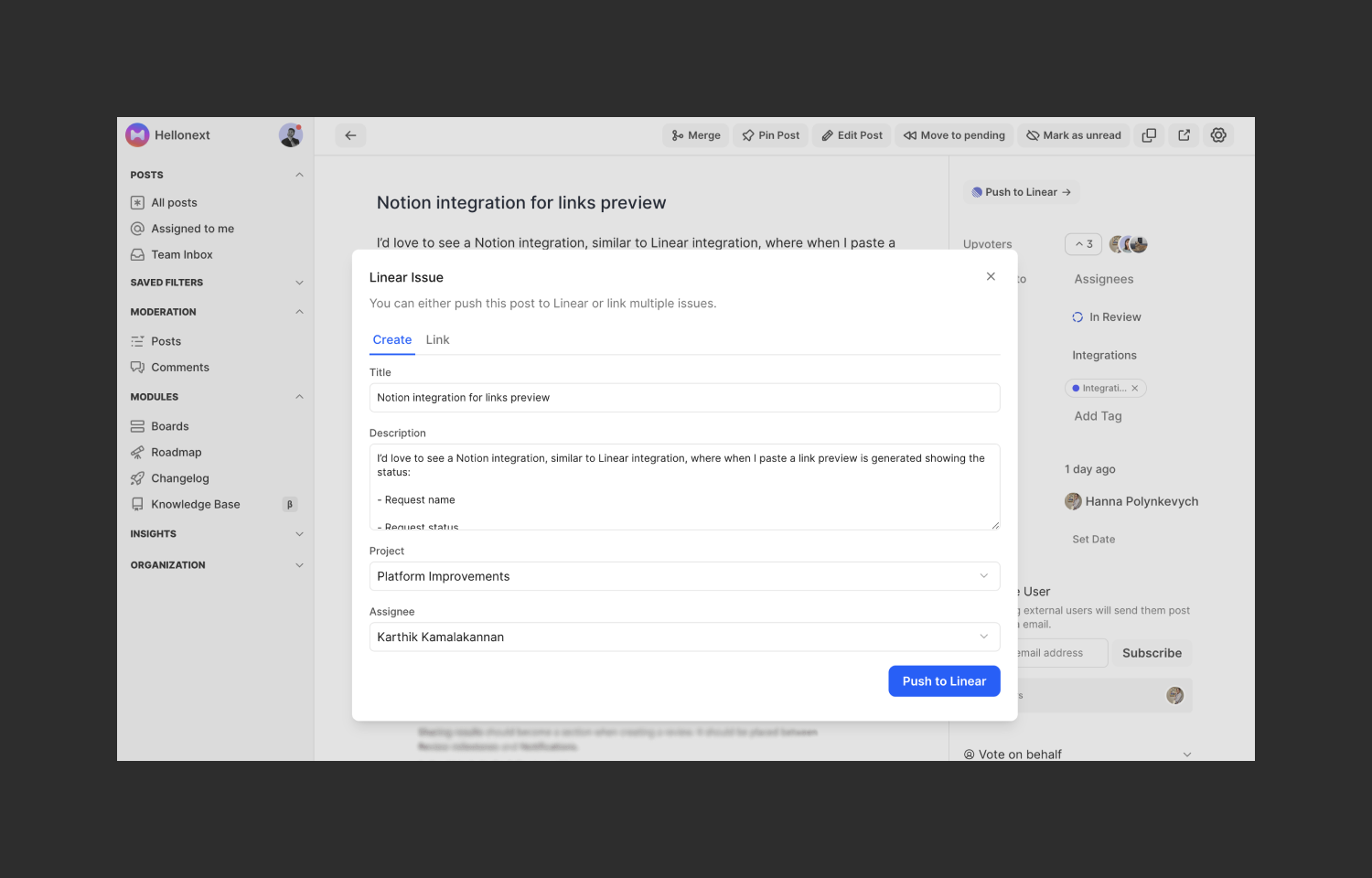The width and height of the screenshot is (1372, 878).
Task: Click Hanna Polynkevych author name
Action: [x=1142, y=502]
